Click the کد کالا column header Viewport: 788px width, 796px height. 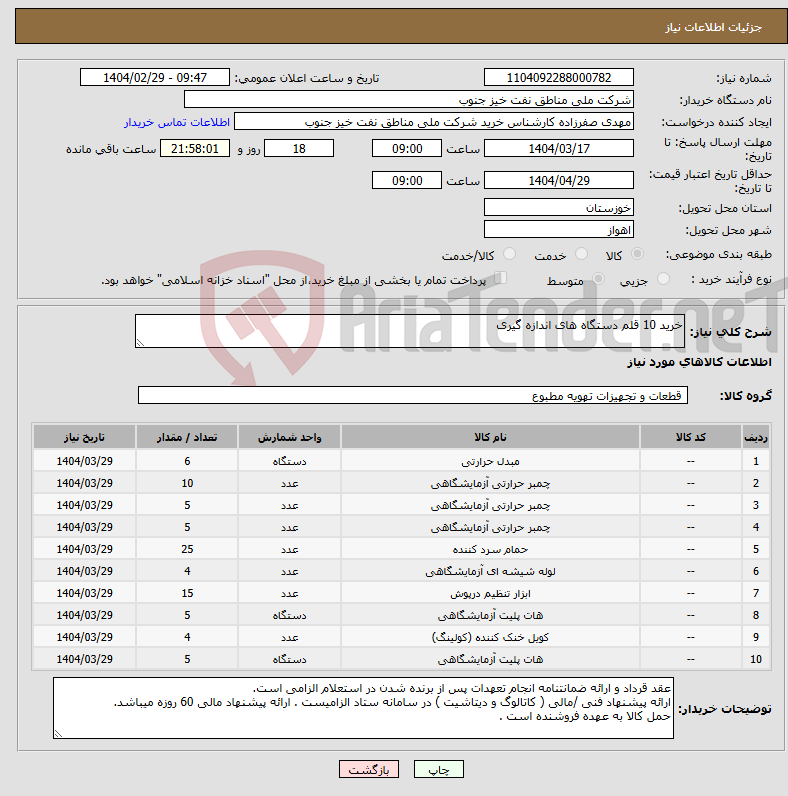(x=691, y=437)
